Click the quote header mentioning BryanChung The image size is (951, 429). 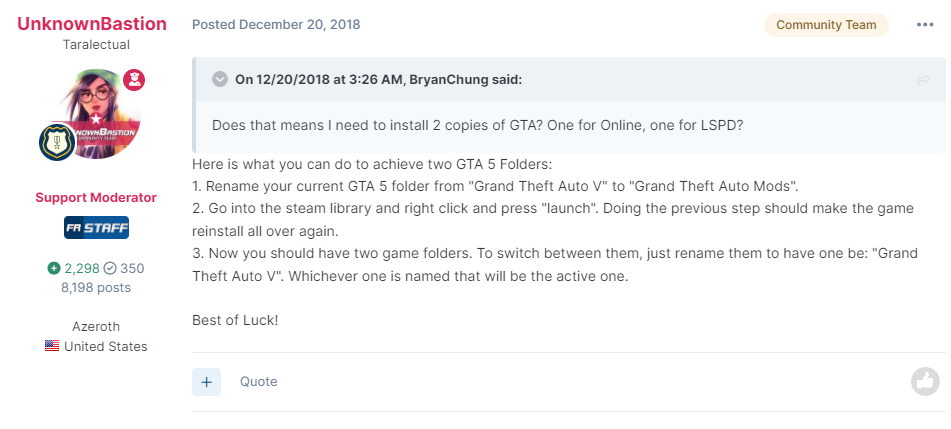(378, 80)
